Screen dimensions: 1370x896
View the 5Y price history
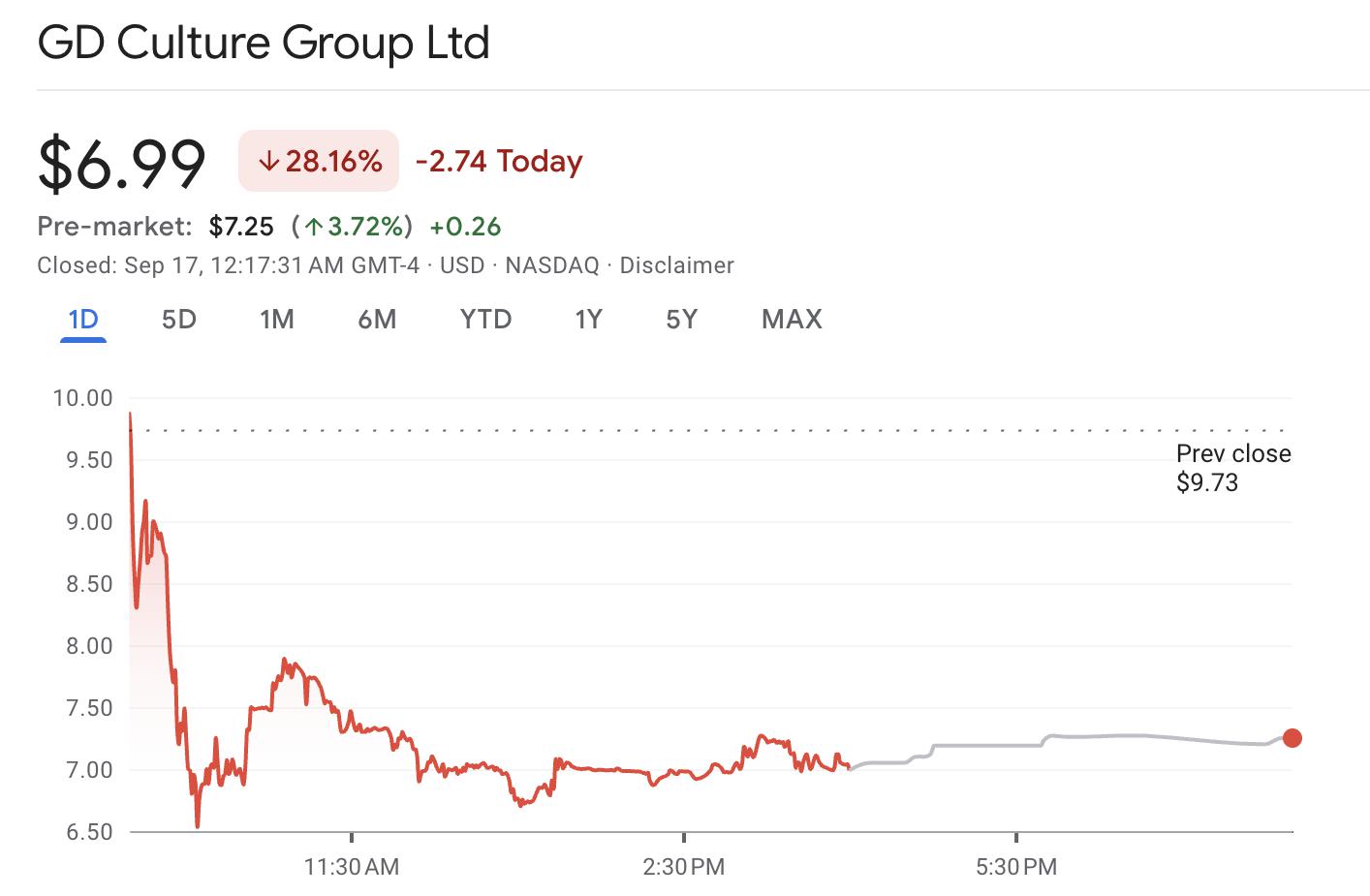681,320
